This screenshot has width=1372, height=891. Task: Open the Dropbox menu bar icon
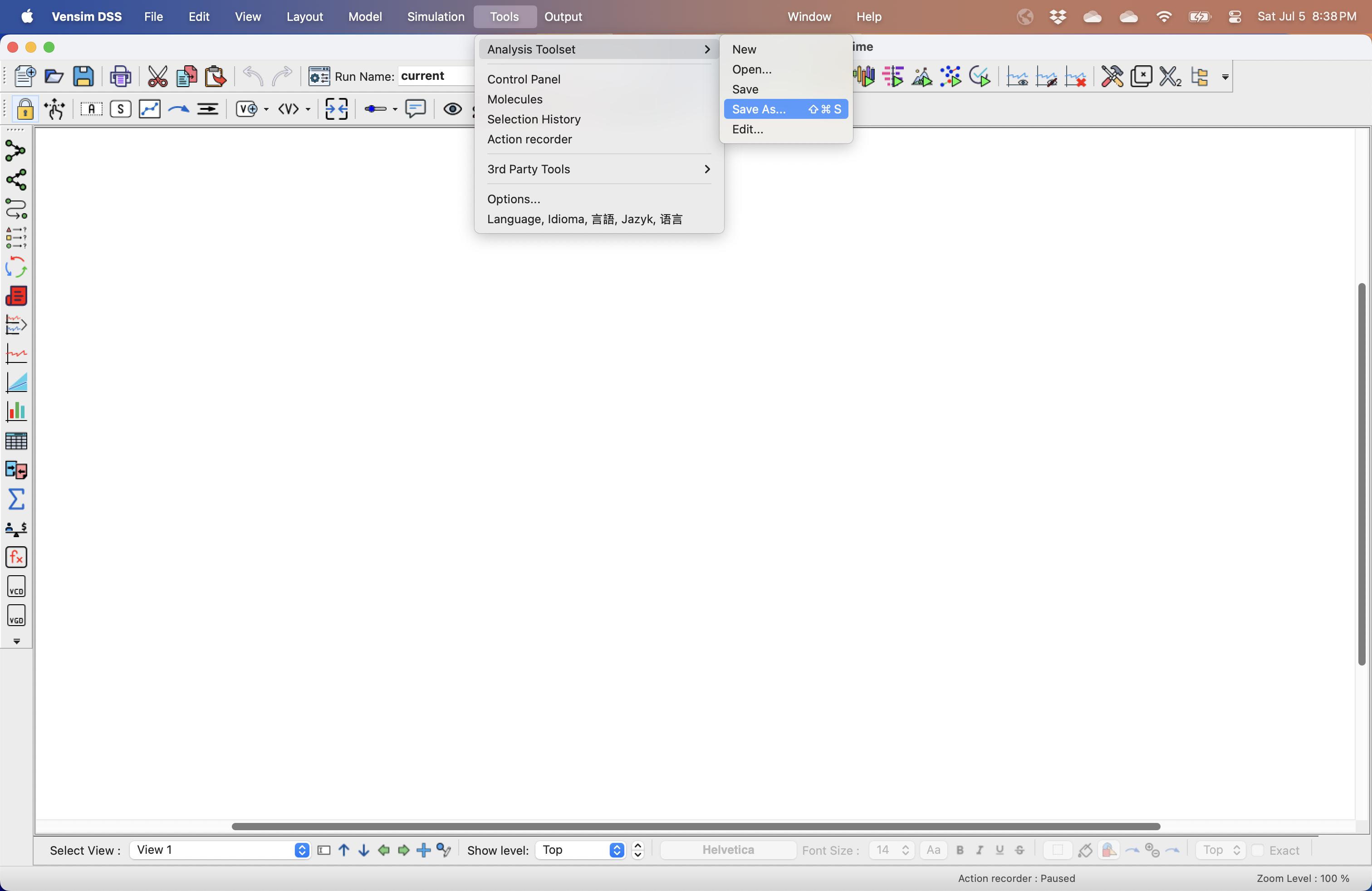(1057, 17)
